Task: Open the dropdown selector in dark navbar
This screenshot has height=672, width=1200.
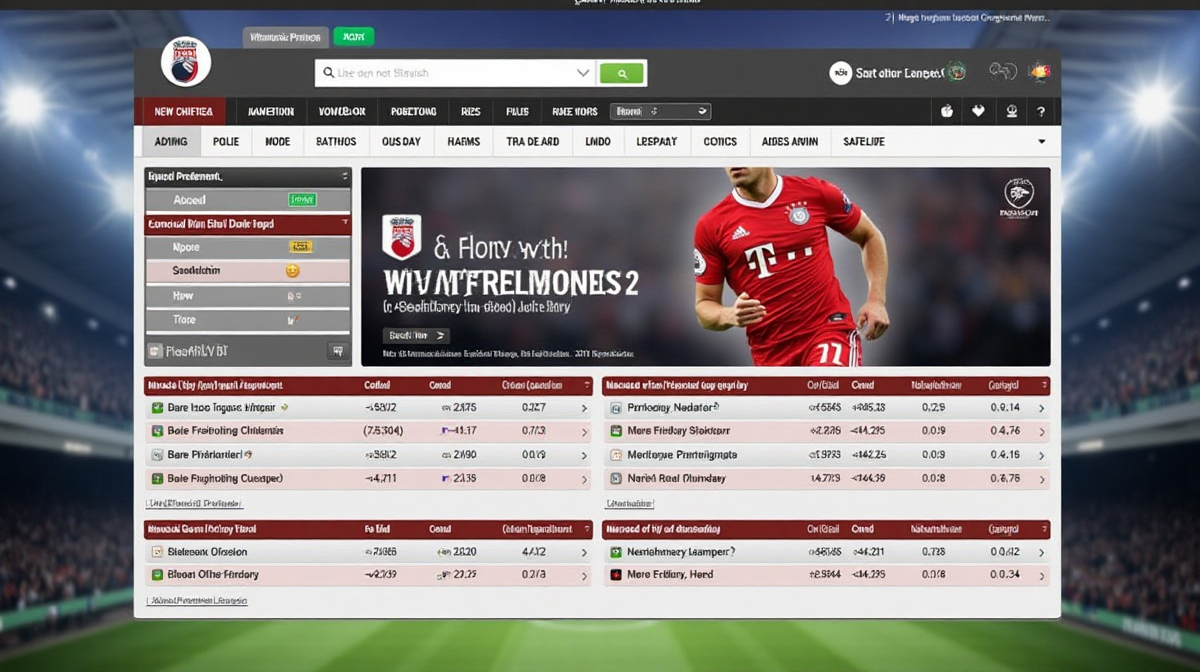Action: click(x=661, y=112)
